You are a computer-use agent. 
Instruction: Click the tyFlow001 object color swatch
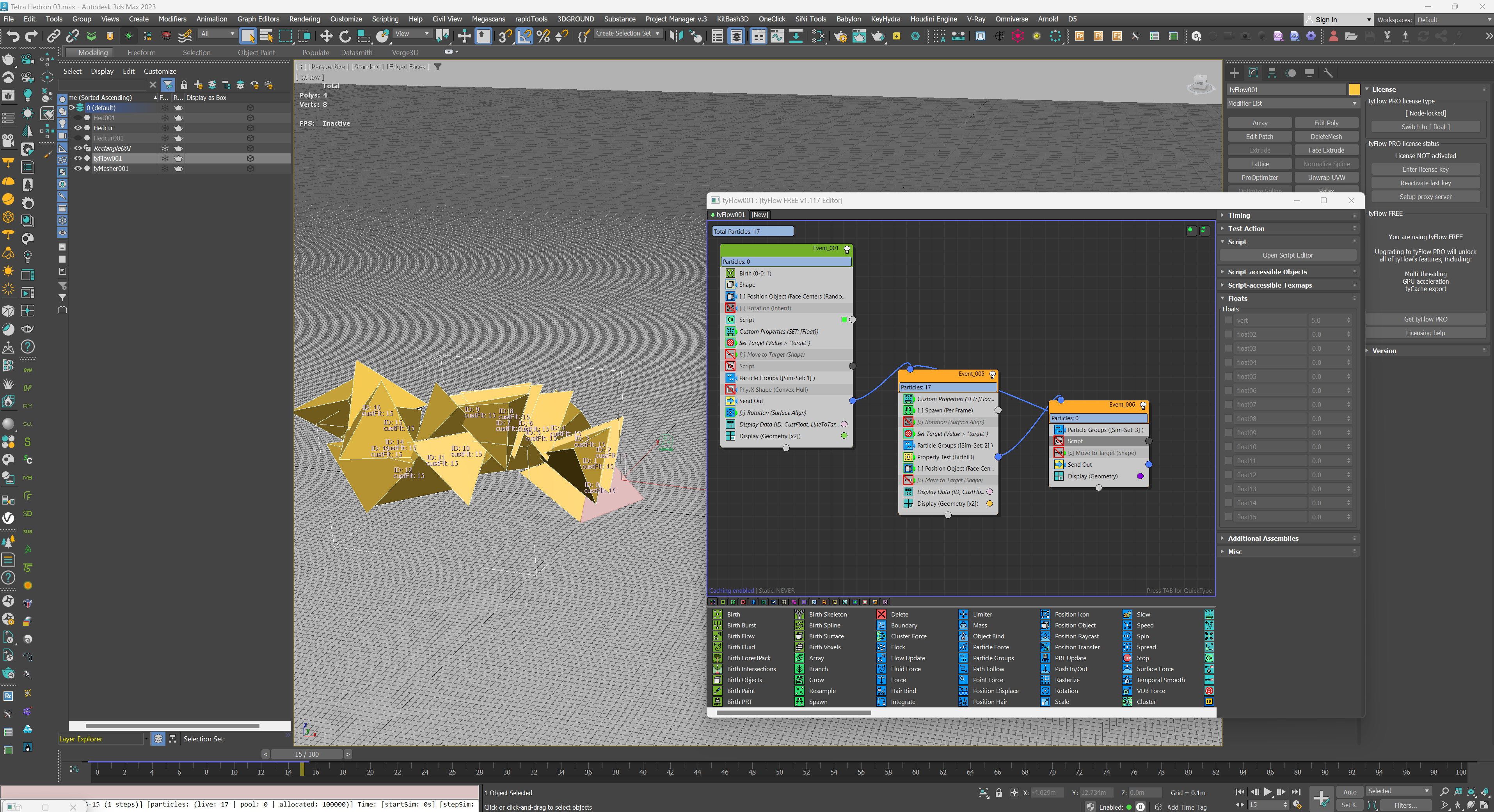pyautogui.click(x=1354, y=89)
